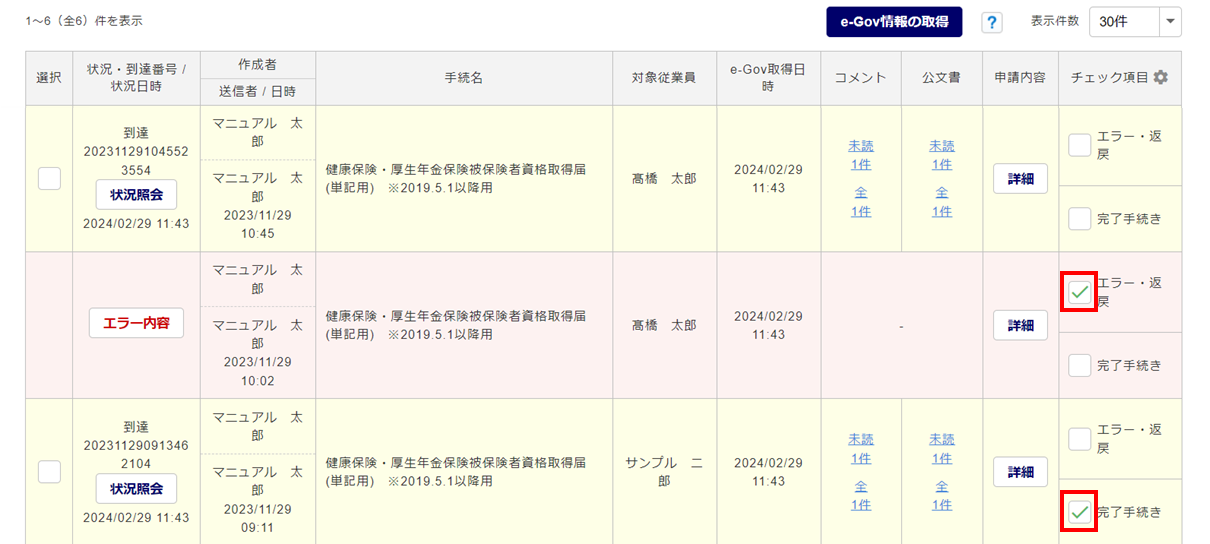
Task: Open unread コメント link in first row
Action: [x=860, y=155]
